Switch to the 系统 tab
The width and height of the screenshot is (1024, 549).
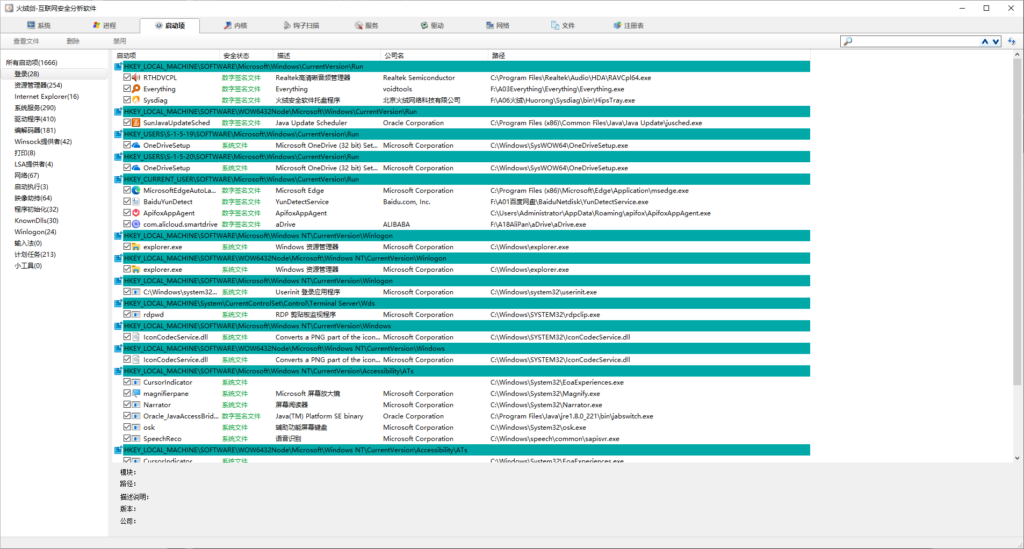point(39,25)
